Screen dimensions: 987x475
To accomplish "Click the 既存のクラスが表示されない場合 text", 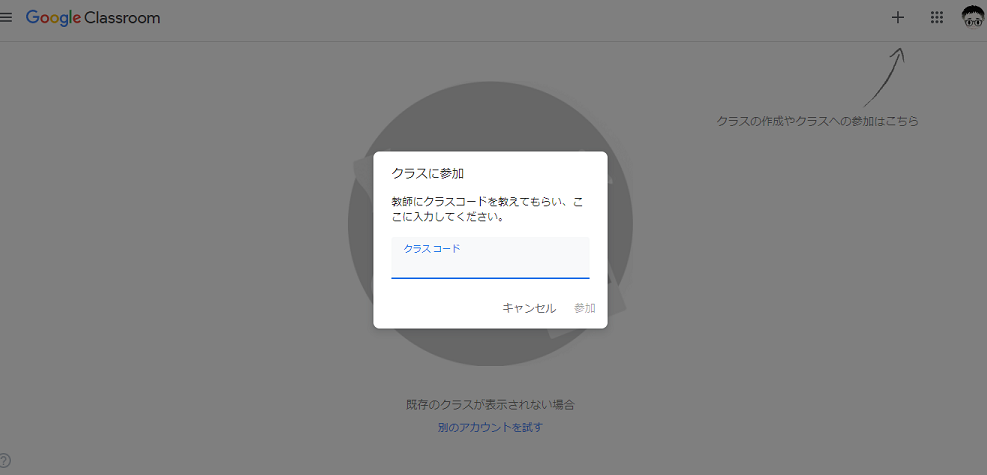I will pos(490,405).
